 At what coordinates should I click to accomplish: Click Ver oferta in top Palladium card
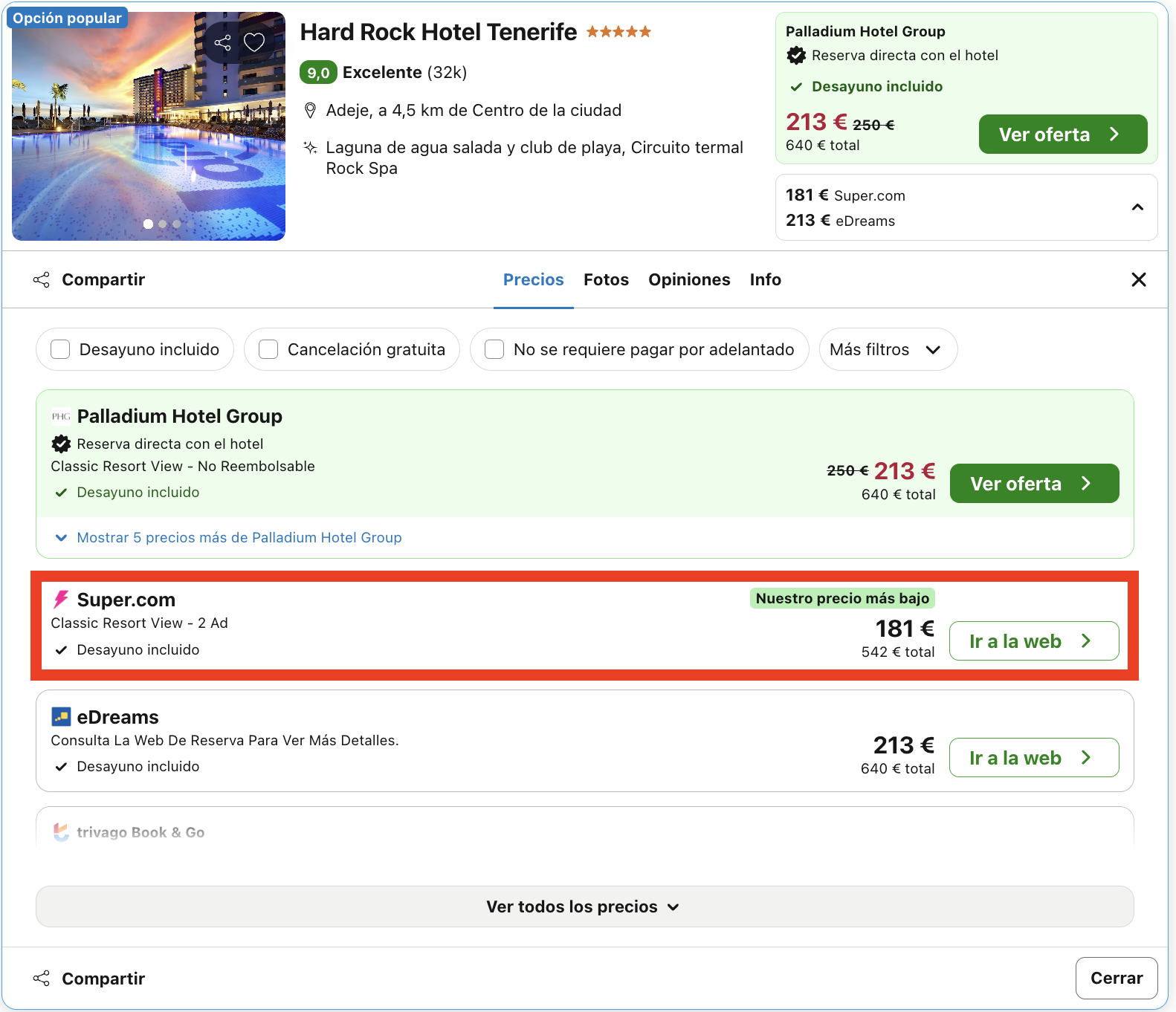(x=1063, y=134)
